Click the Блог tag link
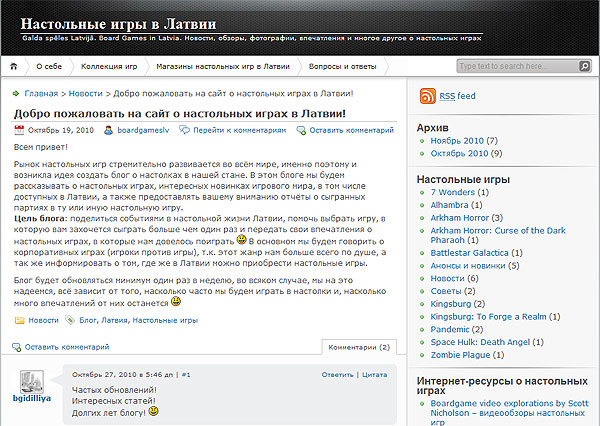Image resolution: width=600 pixels, height=426 pixels. pos(88,320)
